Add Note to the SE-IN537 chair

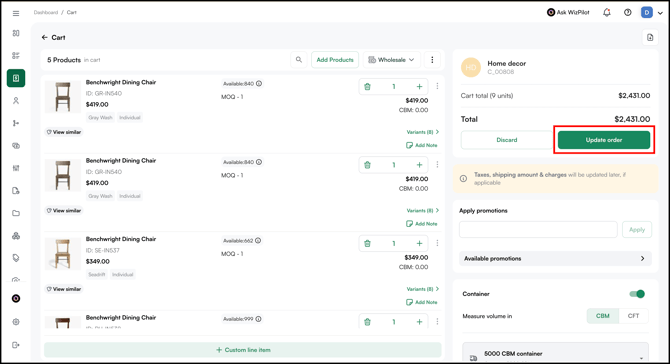click(x=422, y=302)
